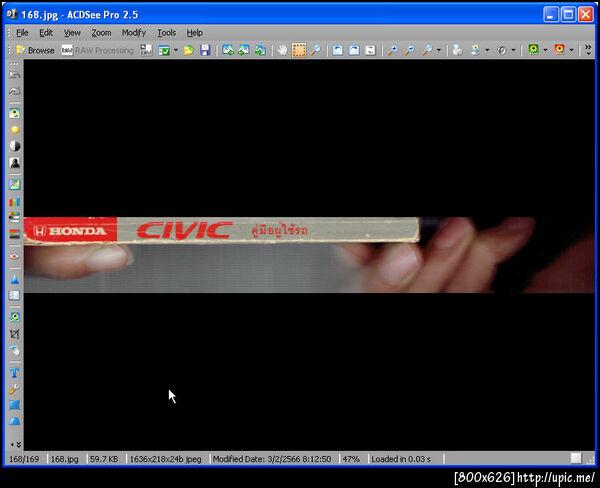The image size is (600, 488).
Task: Click the Color image icon in sidebar
Action: click(15, 184)
